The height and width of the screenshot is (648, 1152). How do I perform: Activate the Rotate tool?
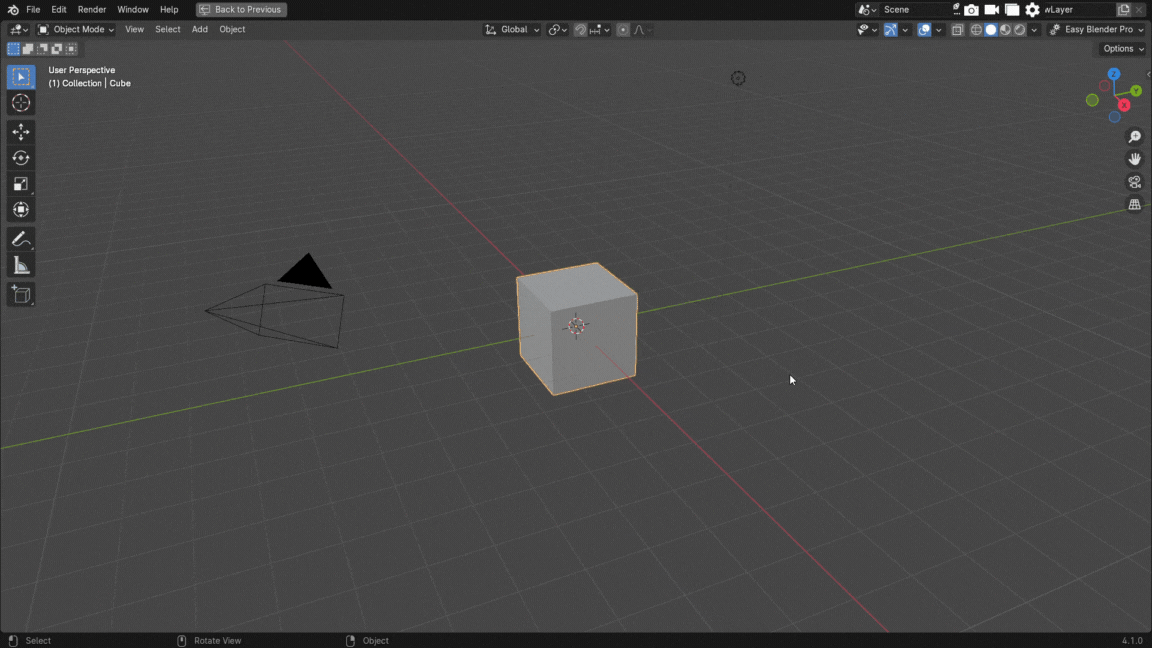(21, 158)
